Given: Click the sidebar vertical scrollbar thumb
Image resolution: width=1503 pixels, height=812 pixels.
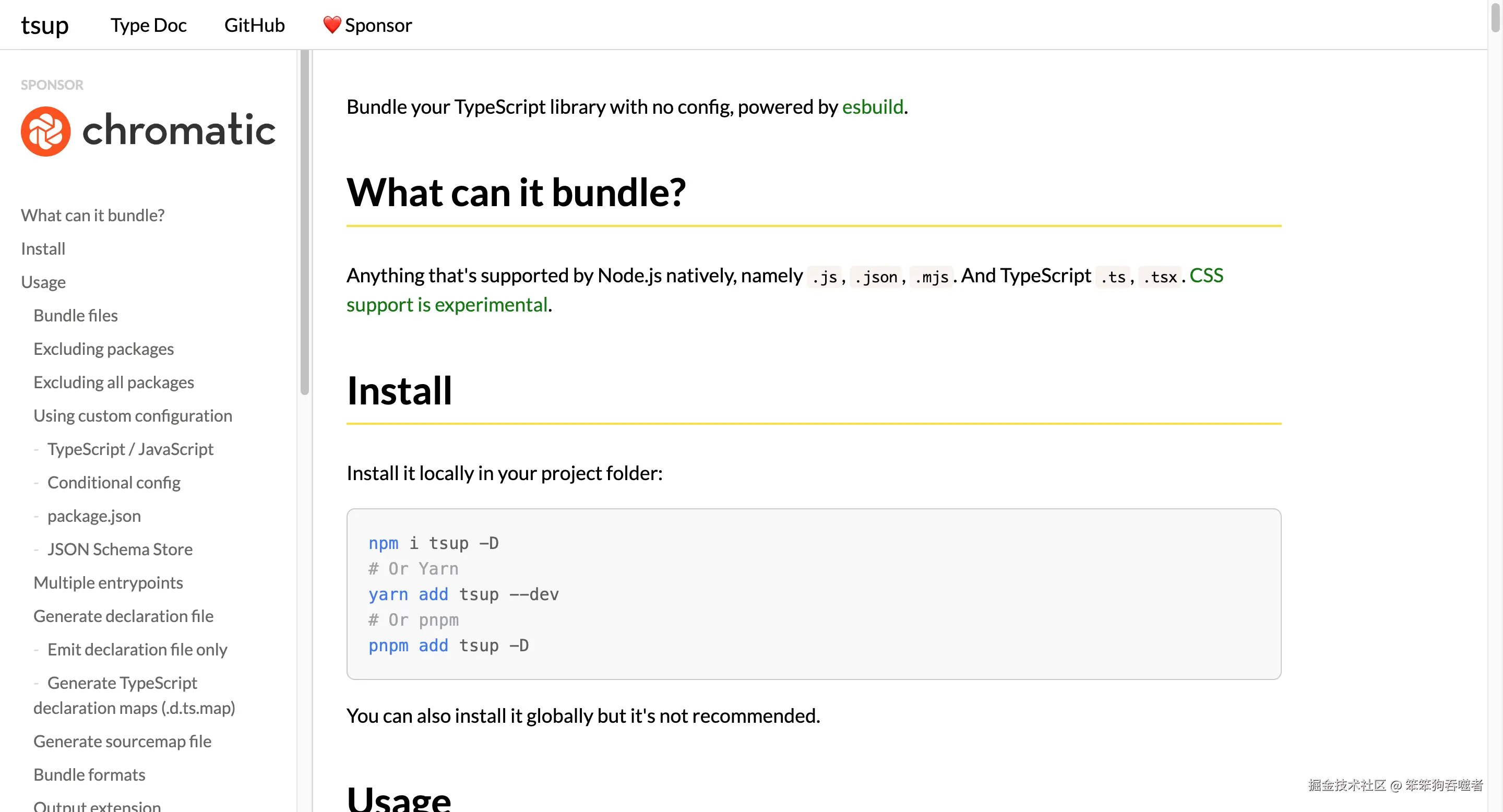Looking at the screenshot, I should pyautogui.click(x=305, y=222).
